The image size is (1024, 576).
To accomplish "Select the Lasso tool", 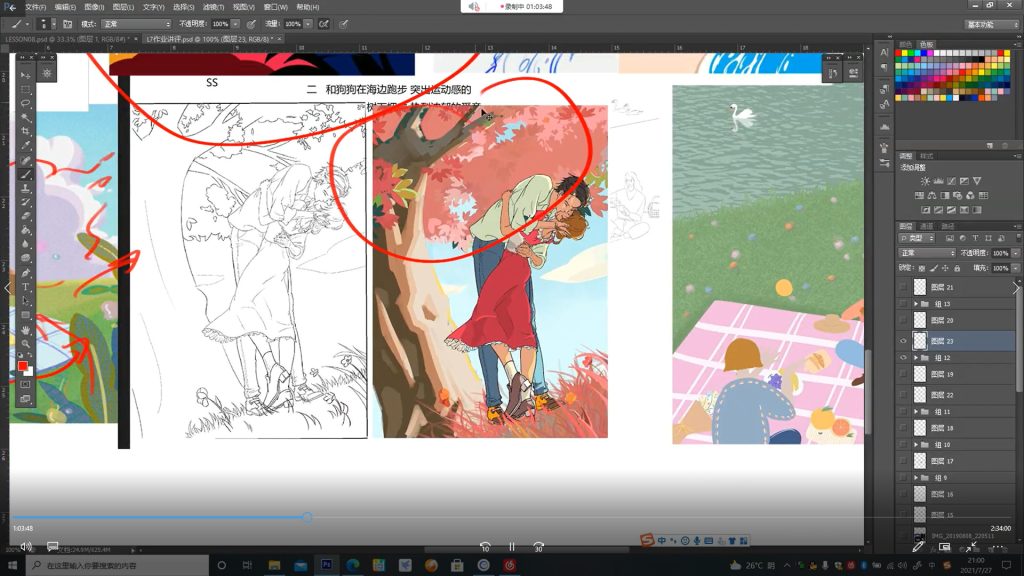I will pos(26,102).
